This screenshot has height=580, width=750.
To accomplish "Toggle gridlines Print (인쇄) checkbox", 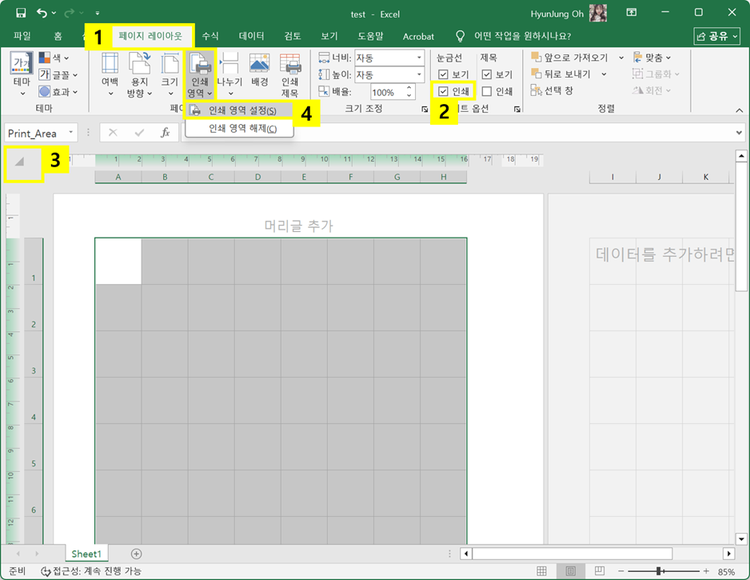I will coord(443,92).
